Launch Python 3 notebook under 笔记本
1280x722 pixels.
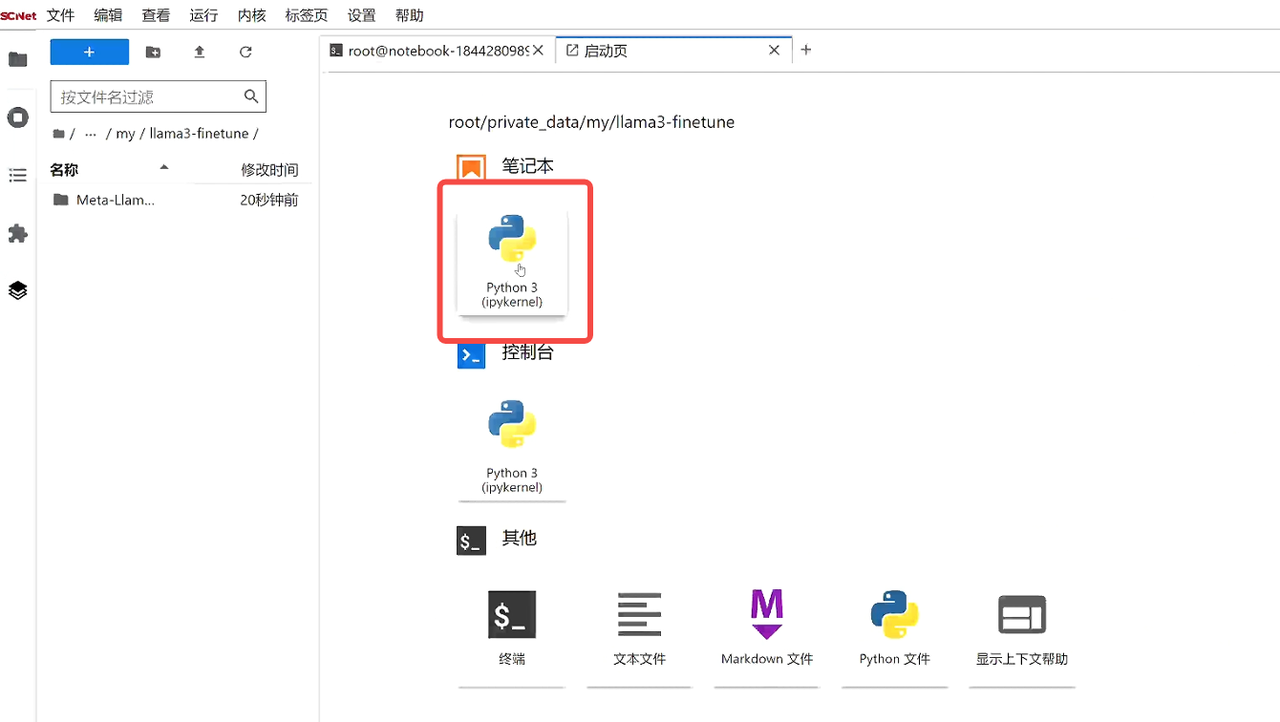pyautogui.click(x=512, y=261)
